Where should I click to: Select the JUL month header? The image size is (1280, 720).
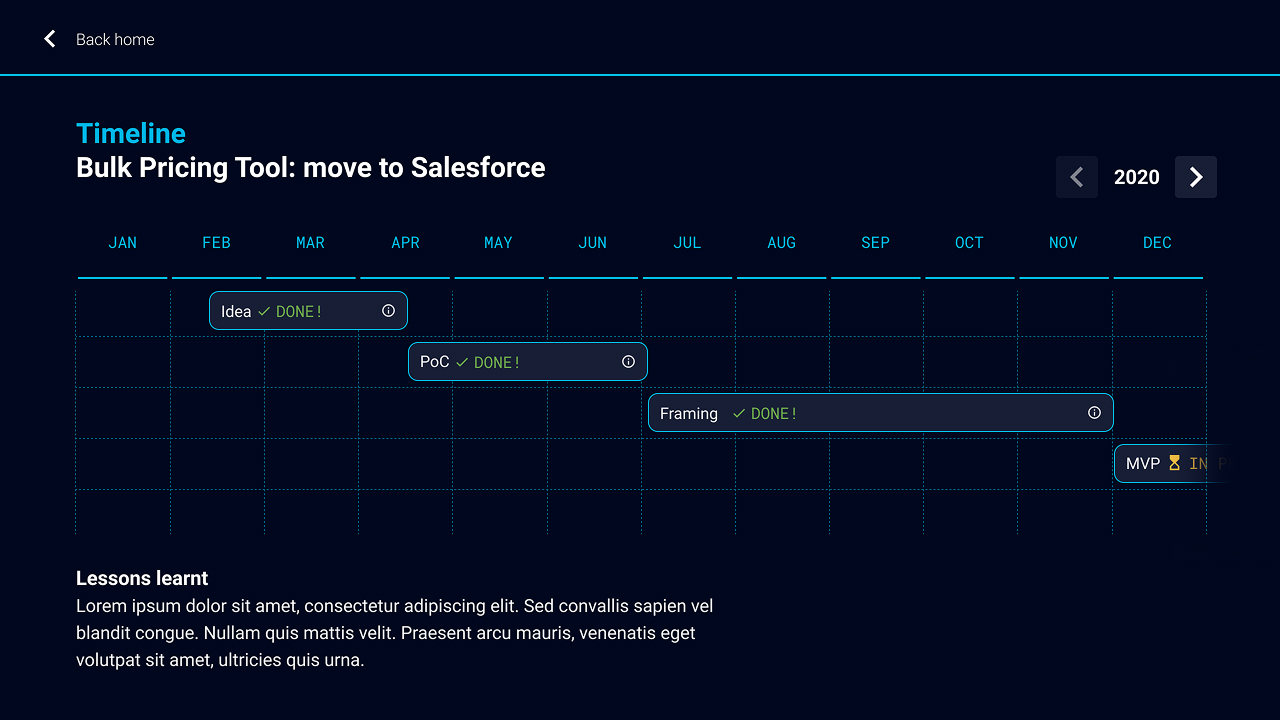(687, 243)
